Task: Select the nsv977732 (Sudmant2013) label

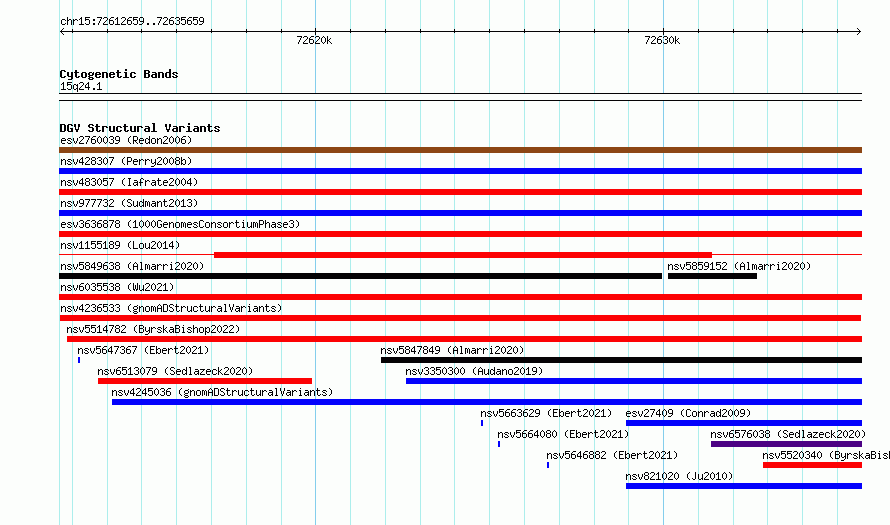Action: pos(129,203)
